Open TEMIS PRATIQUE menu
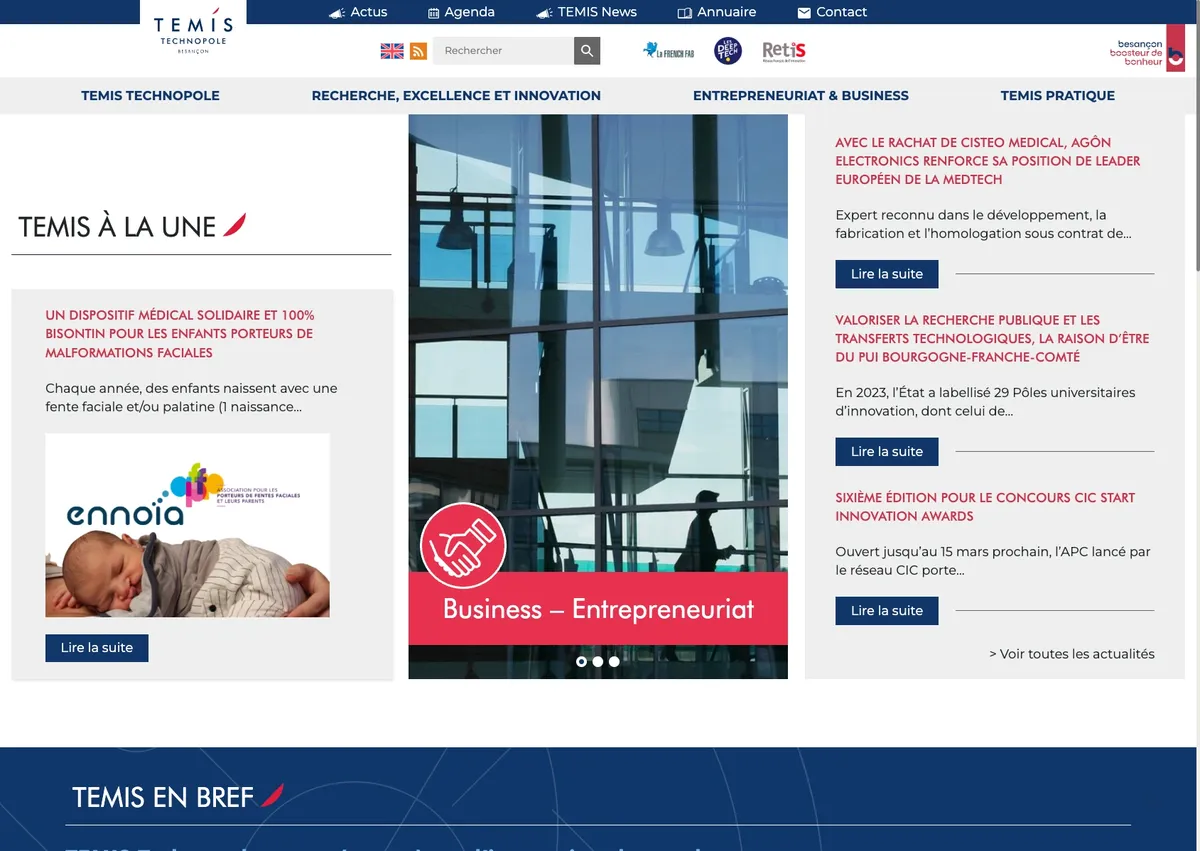Screen dimensions: 1200x851 click(1058, 96)
